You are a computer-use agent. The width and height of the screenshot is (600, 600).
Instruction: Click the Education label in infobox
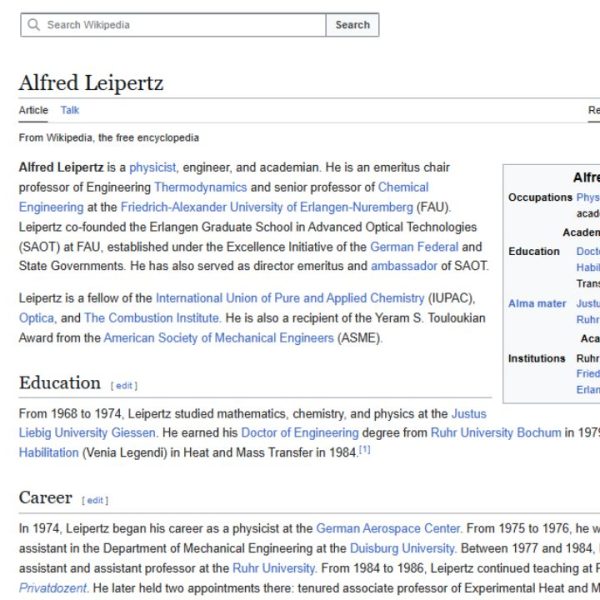pyautogui.click(x=534, y=251)
